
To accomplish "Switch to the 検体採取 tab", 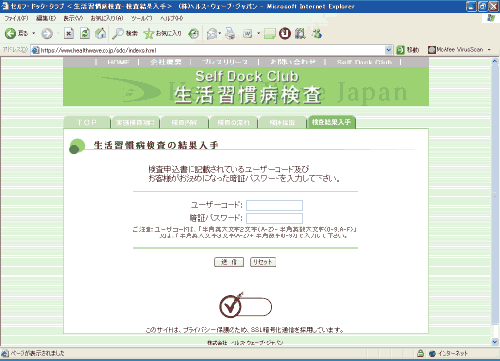I will pos(282,122).
